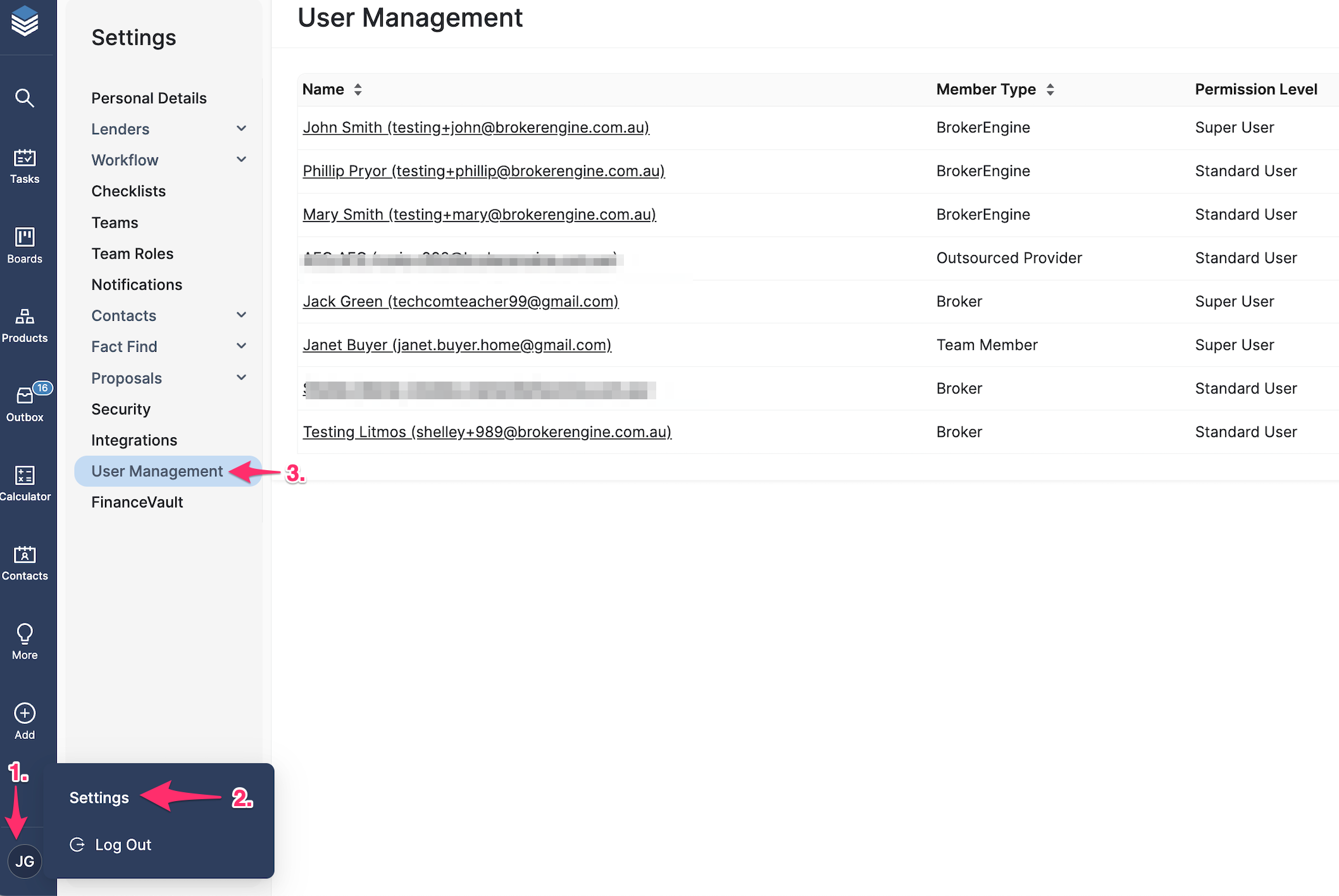Click the search magnifier icon in sidebar
Screen dimensions: 1339x896
(x=25, y=98)
